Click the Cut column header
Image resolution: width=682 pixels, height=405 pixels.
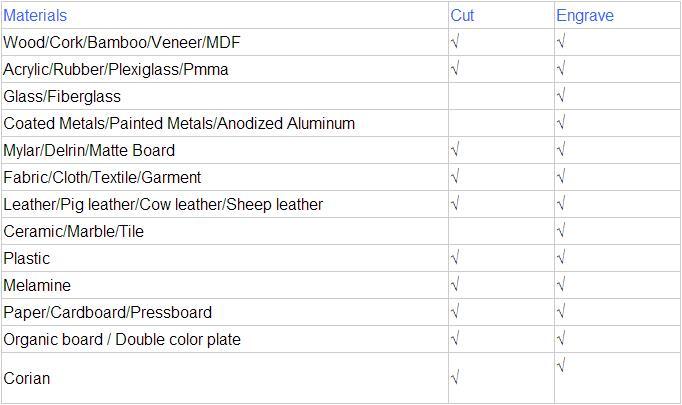pyautogui.click(x=463, y=15)
